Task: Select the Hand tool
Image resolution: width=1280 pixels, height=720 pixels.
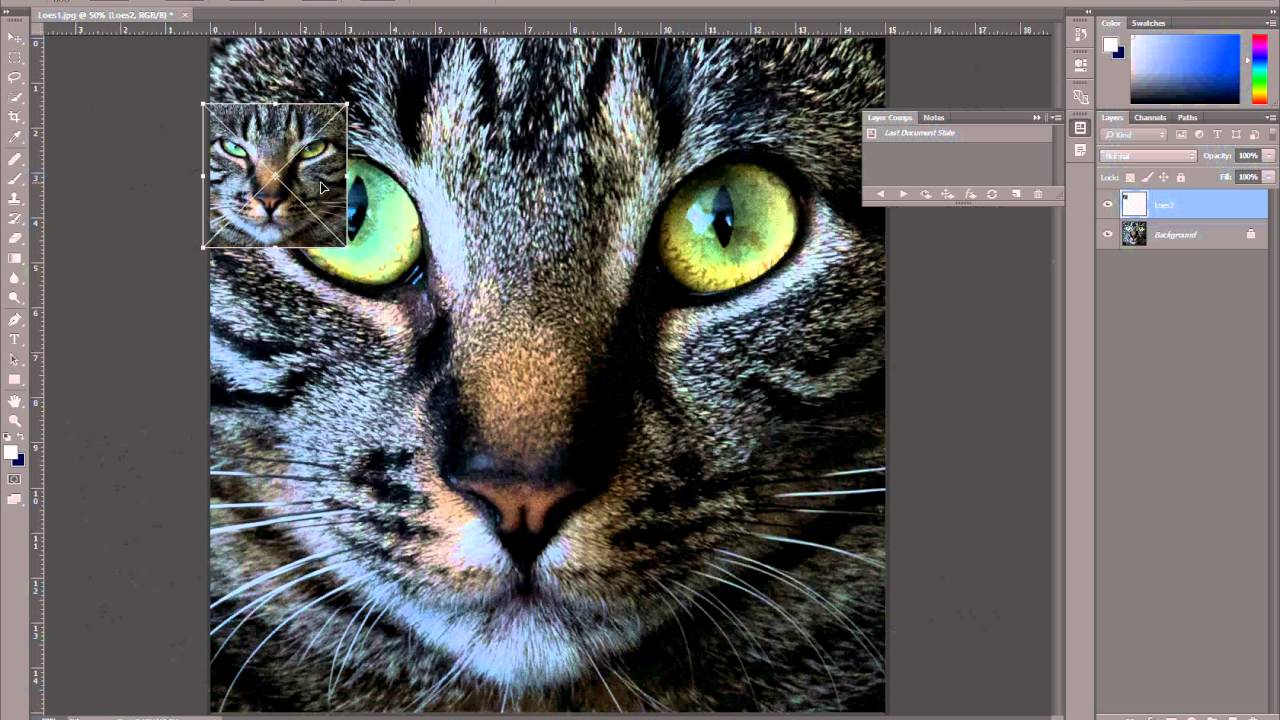Action: coord(15,400)
